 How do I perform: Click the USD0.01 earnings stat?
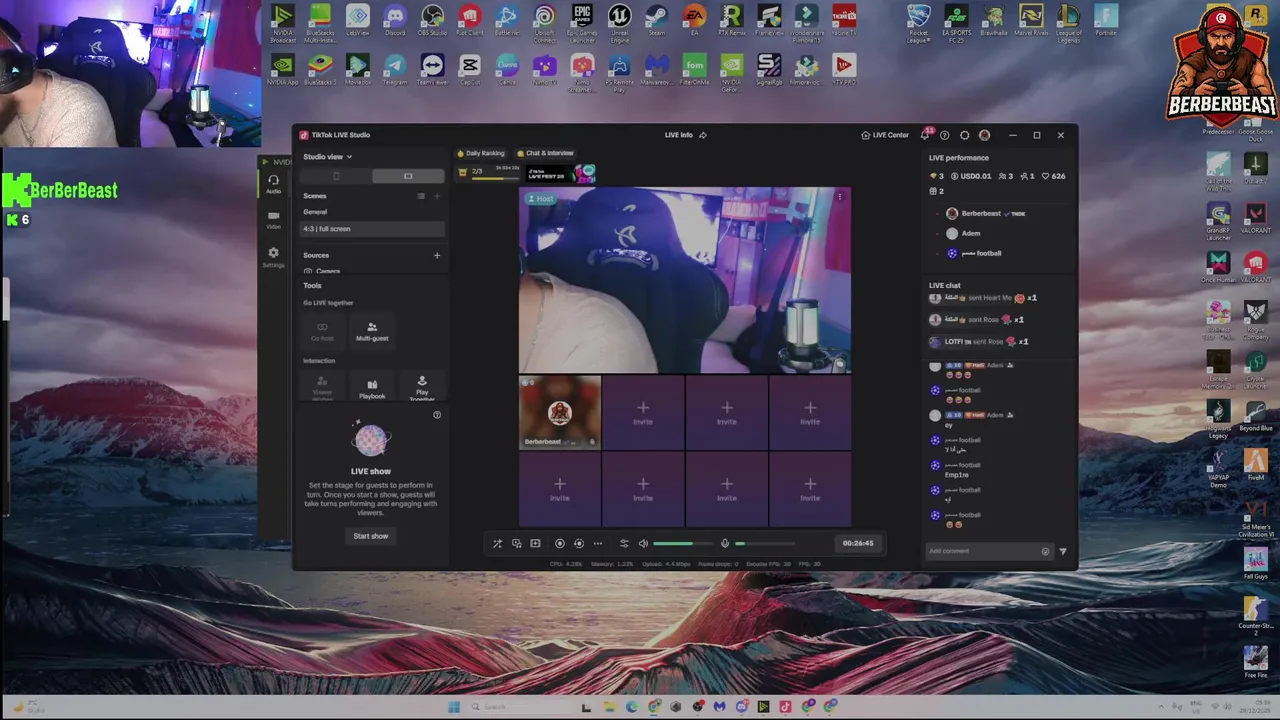[970, 176]
